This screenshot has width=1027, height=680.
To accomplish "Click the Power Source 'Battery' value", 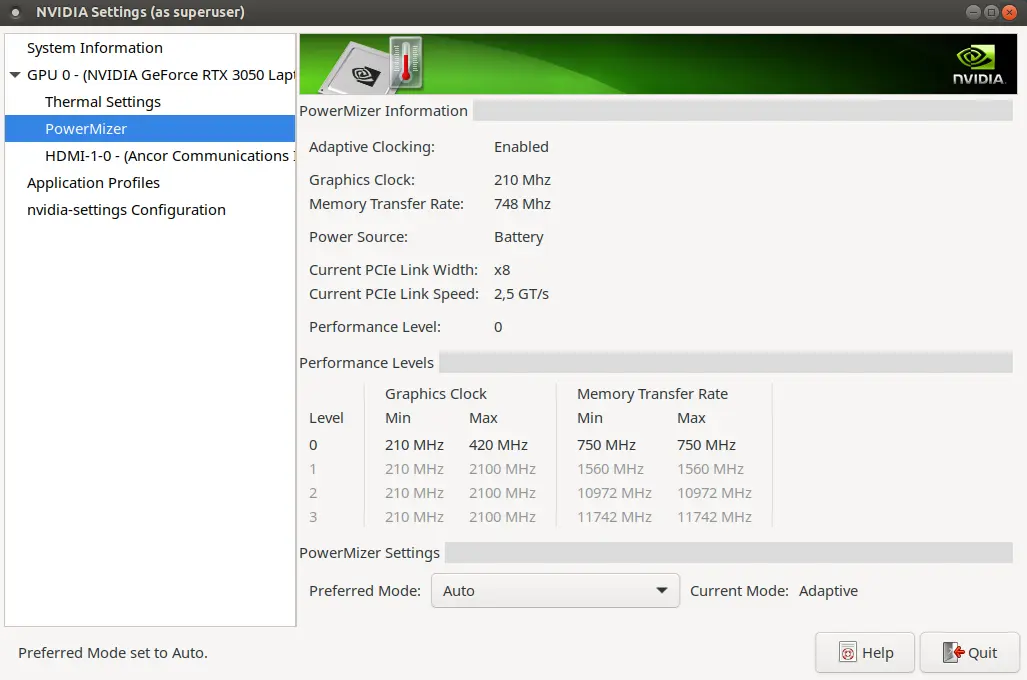I will [518, 237].
